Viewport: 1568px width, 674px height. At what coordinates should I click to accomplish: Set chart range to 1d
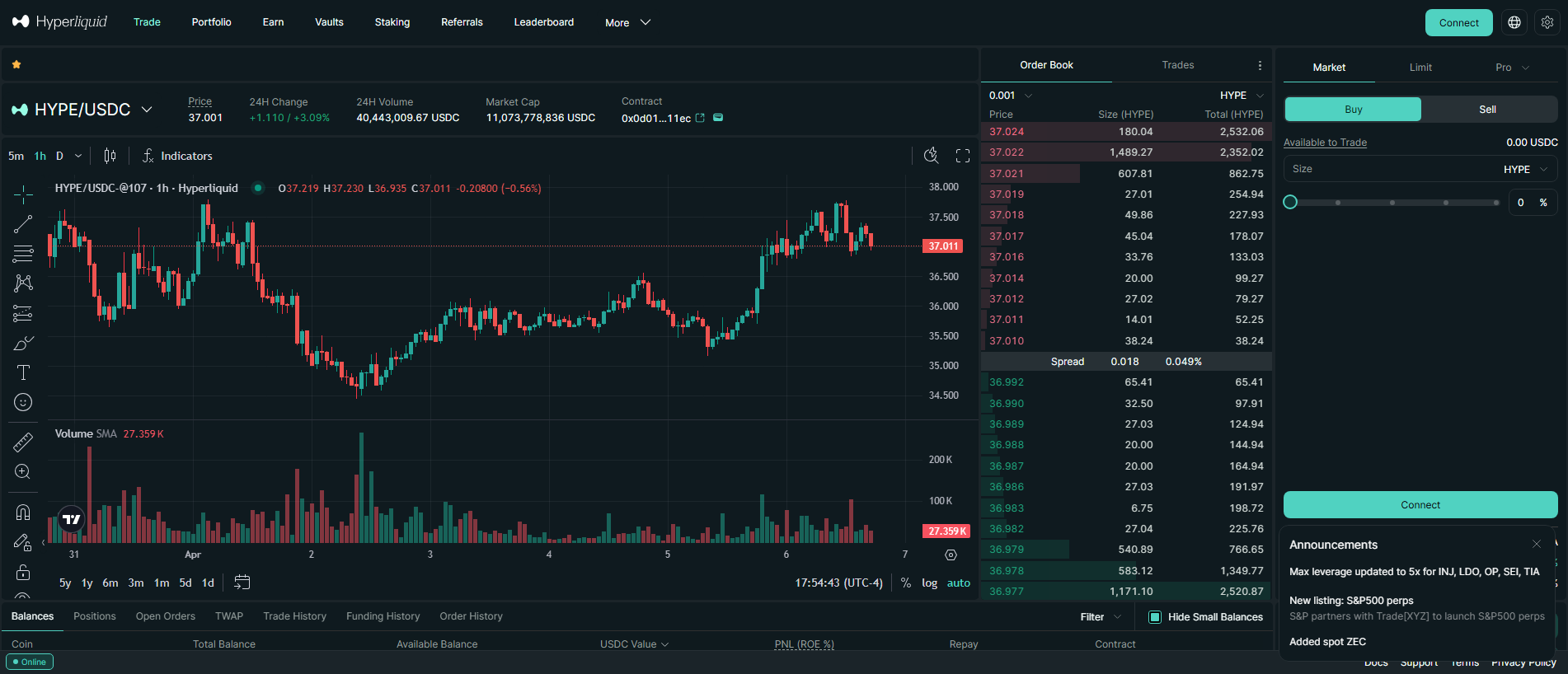tap(208, 583)
